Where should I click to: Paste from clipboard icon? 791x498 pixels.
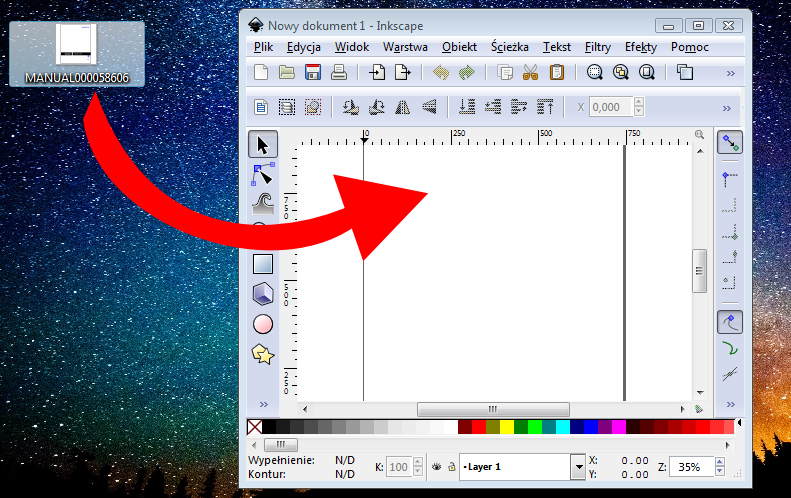(556, 72)
